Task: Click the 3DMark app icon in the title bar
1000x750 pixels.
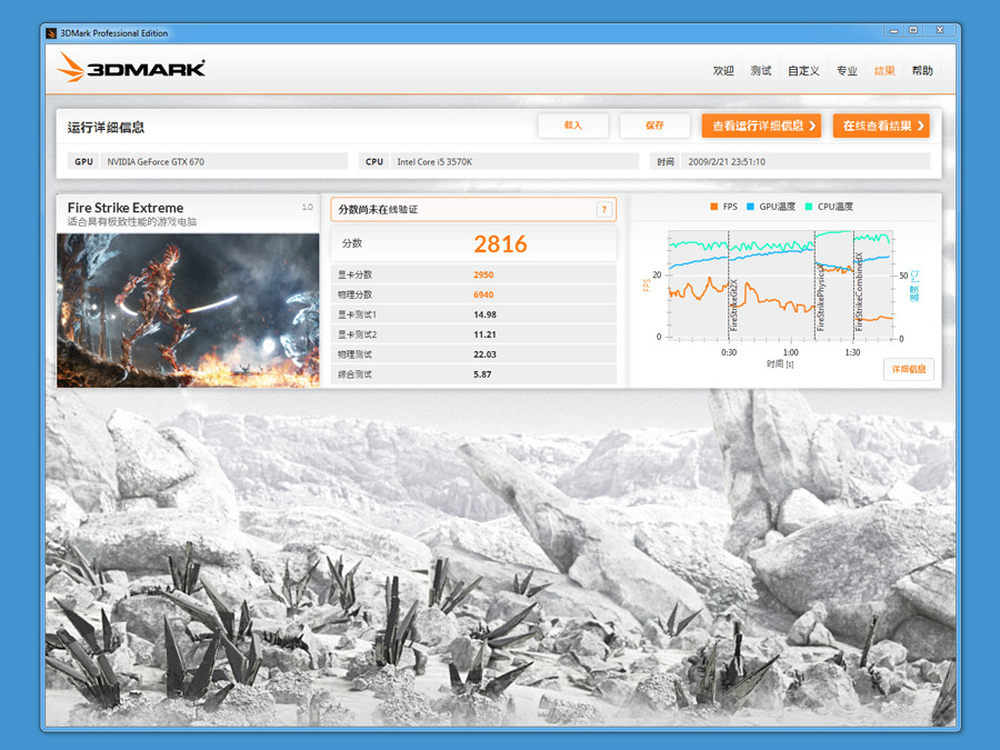Action: [52, 33]
